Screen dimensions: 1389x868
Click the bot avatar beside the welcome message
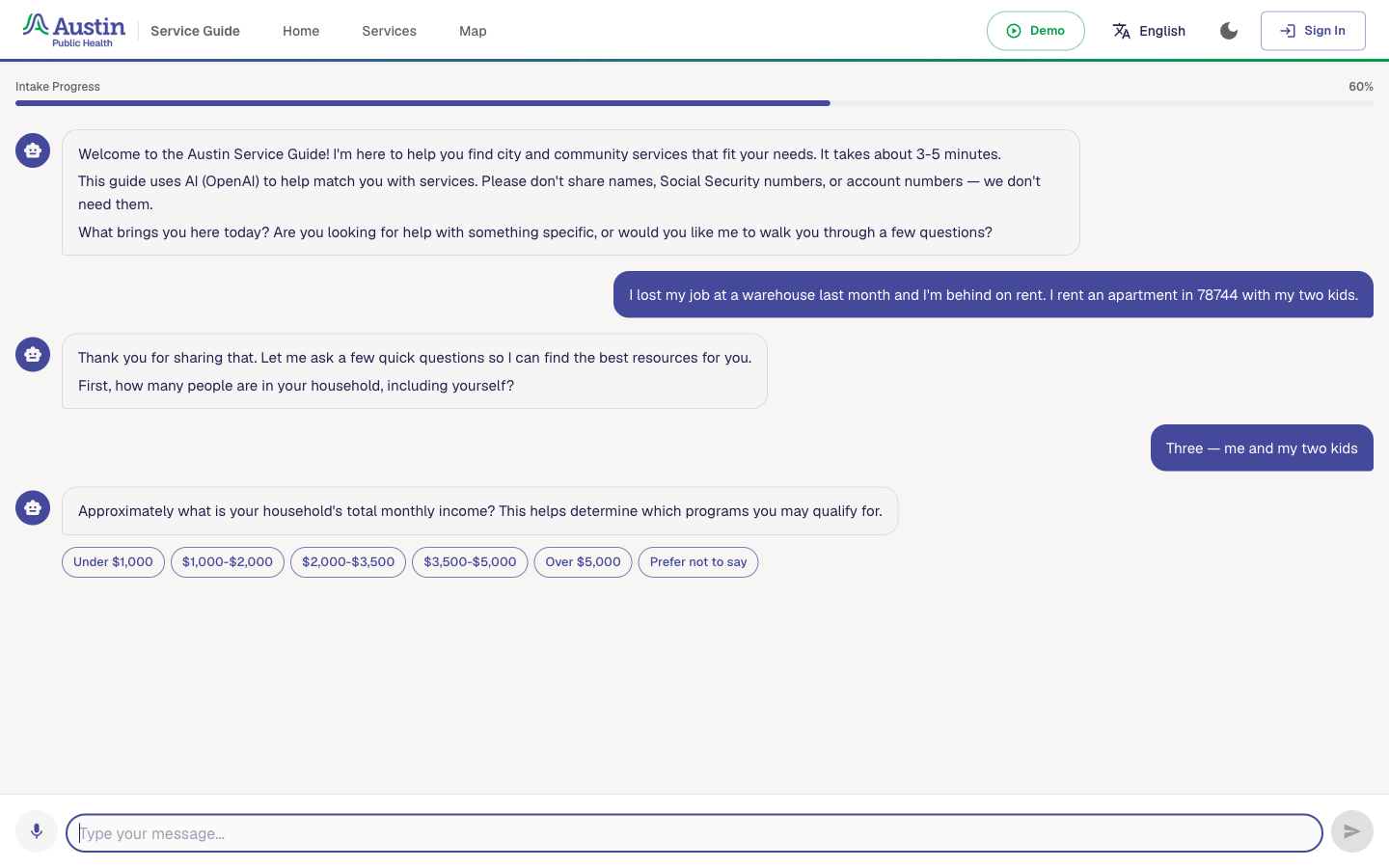click(x=33, y=150)
